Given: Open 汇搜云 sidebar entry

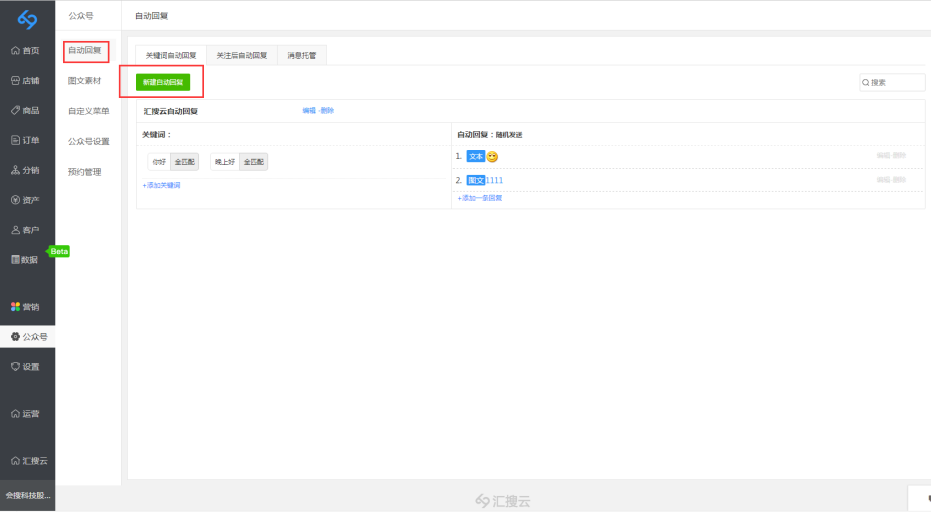Looking at the screenshot, I should [30, 460].
